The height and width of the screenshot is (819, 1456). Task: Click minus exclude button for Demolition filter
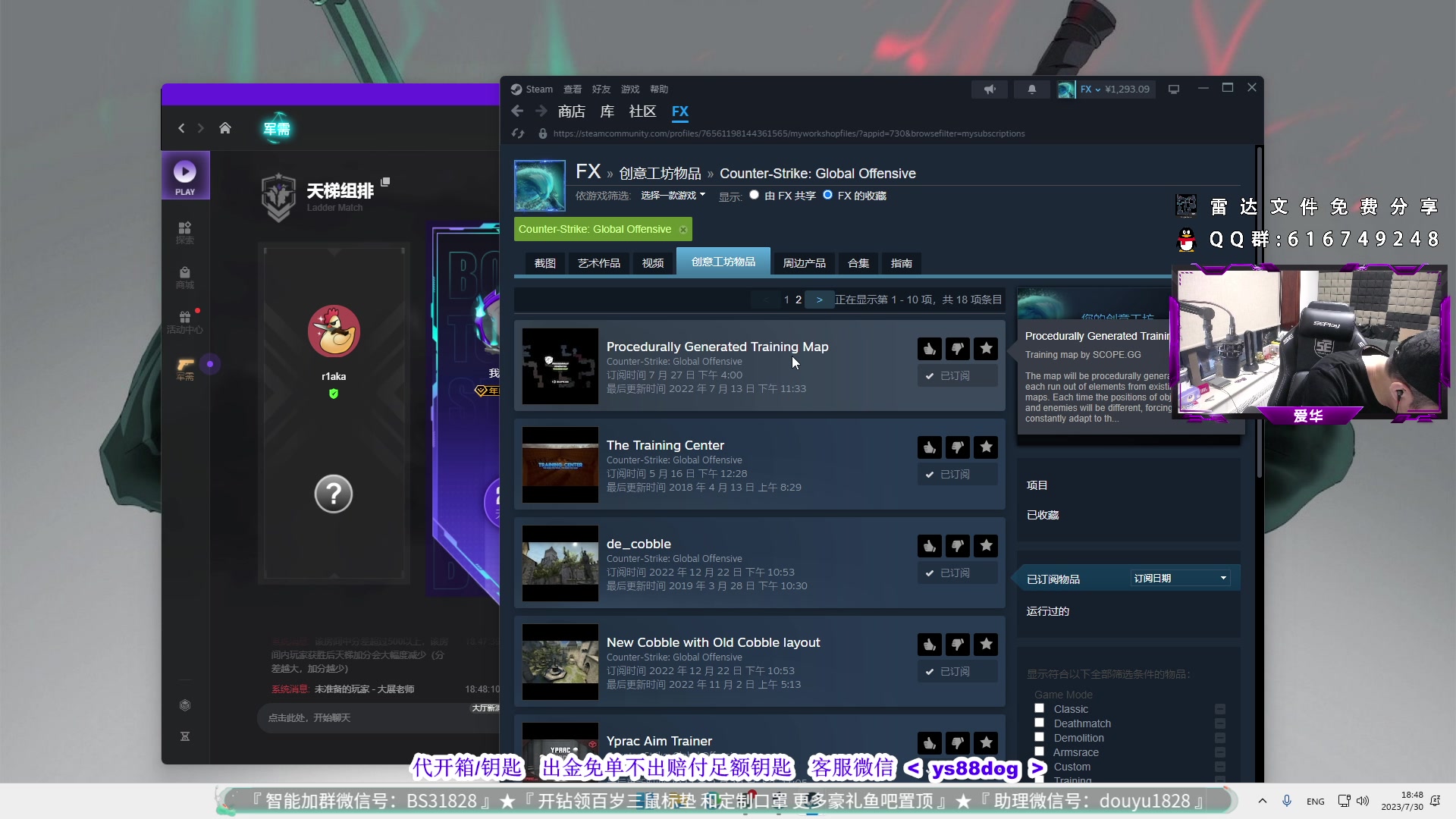click(x=1220, y=738)
